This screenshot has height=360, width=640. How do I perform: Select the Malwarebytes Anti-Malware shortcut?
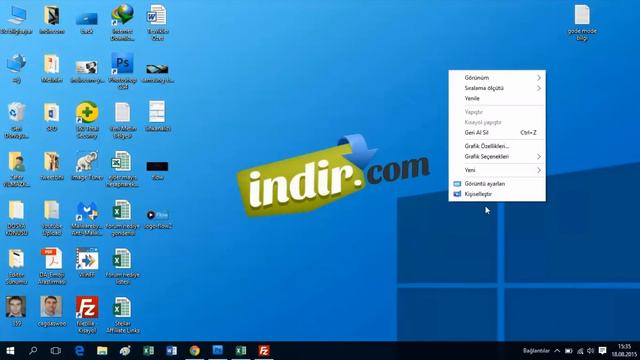(87, 217)
